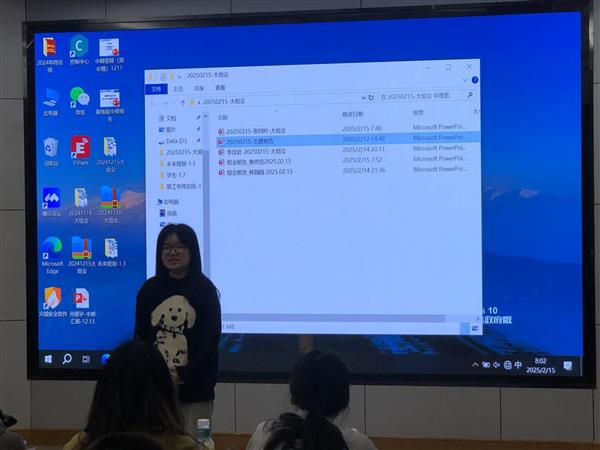
Task: Open This PC desktop icon
Action: pyautogui.click(x=50, y=98)
